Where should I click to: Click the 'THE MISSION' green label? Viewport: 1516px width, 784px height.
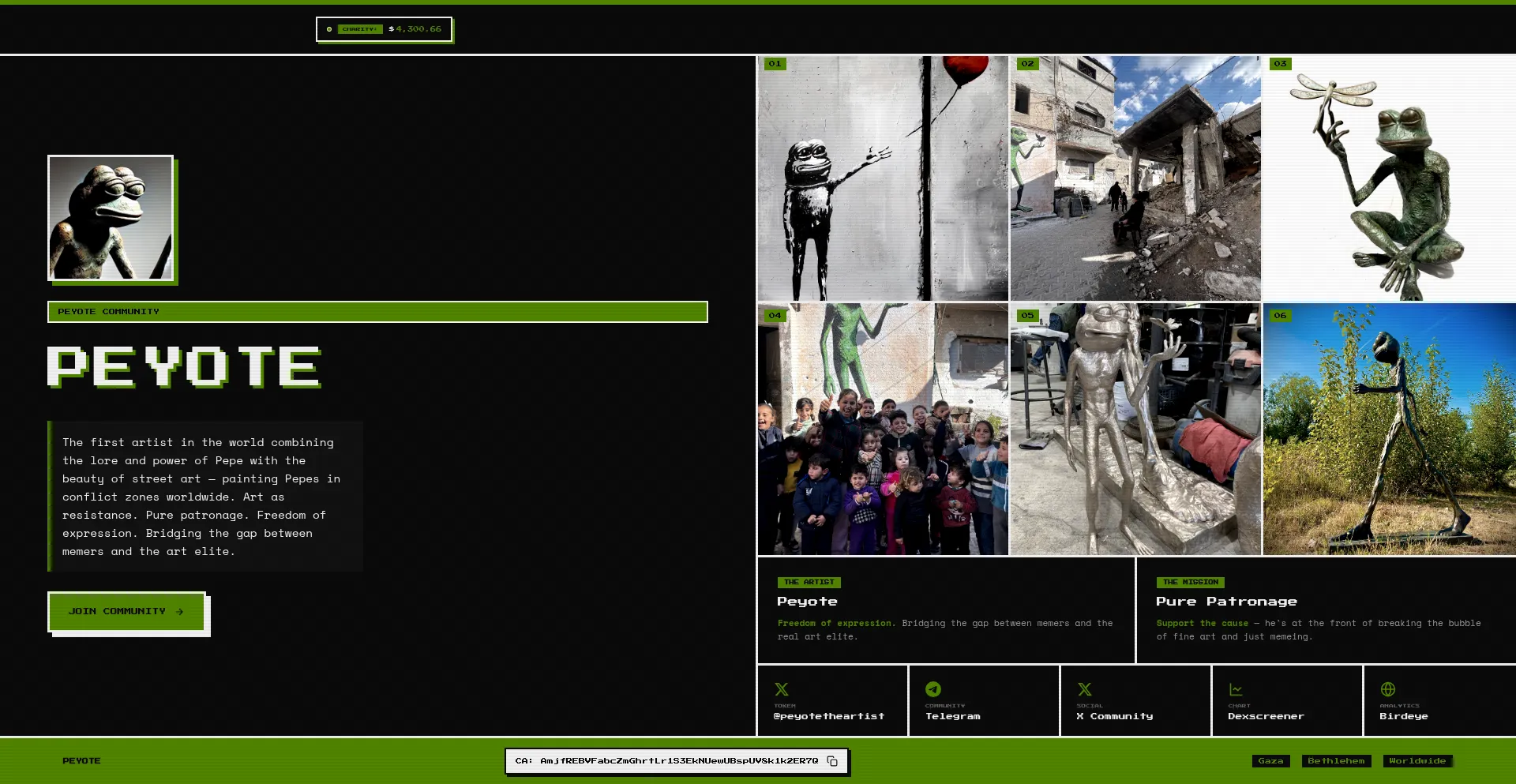1190,583
